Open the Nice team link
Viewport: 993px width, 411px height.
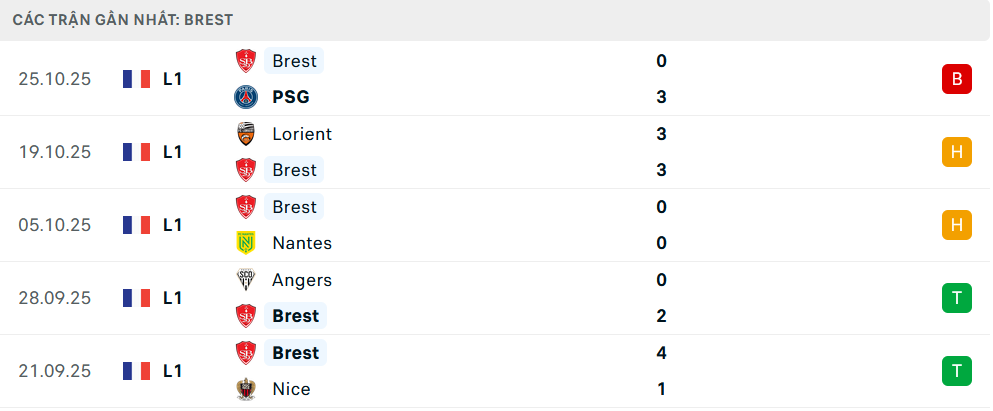pos(291,389)
